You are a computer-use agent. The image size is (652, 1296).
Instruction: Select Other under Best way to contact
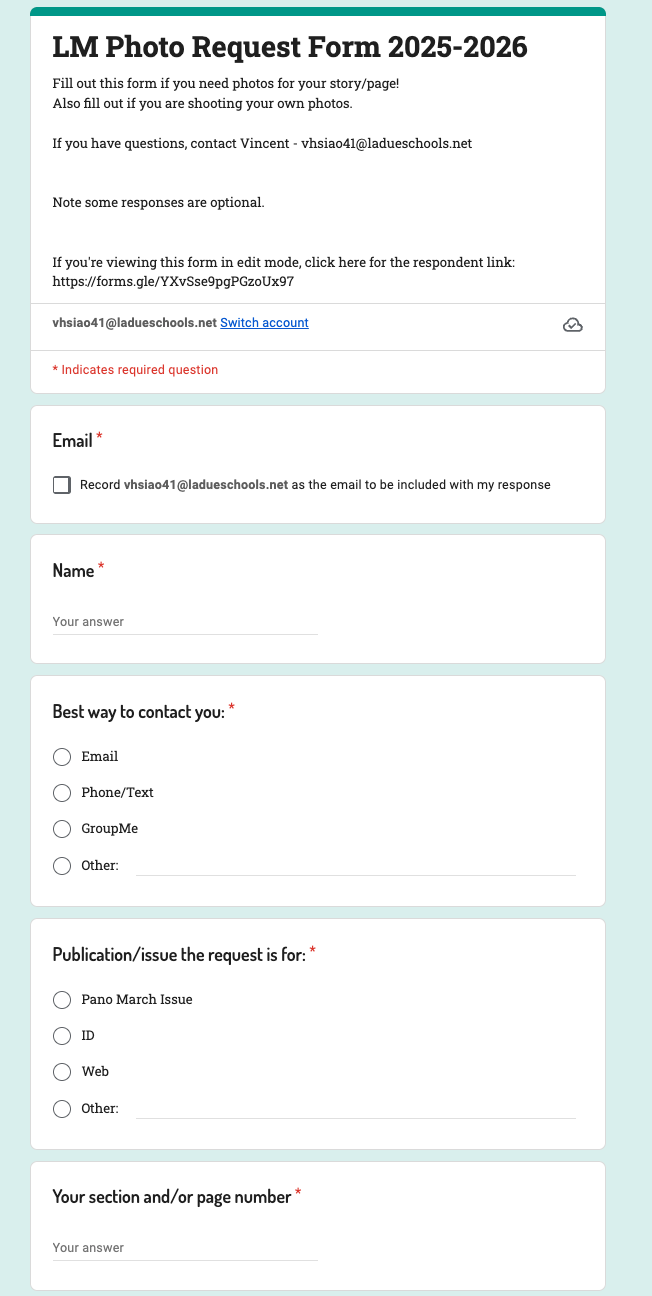(x=62, y=865)
